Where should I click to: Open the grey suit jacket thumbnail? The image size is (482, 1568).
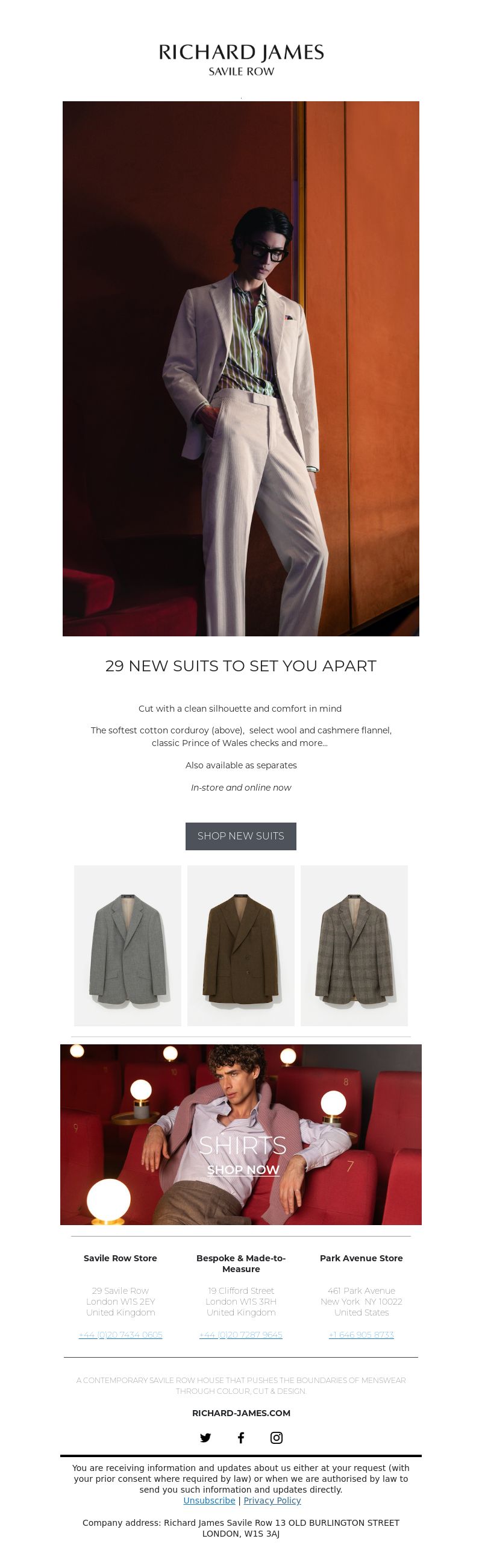128,946
